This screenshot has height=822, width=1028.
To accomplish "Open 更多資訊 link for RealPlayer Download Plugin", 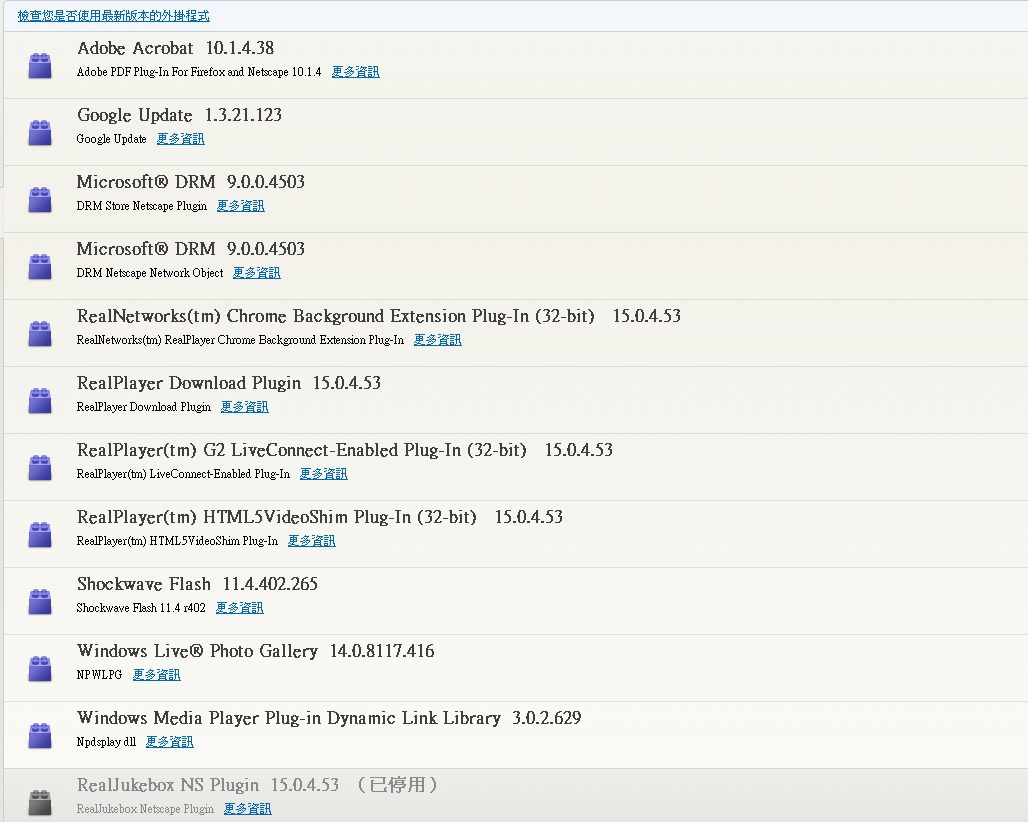I will (x=245, y=407).
